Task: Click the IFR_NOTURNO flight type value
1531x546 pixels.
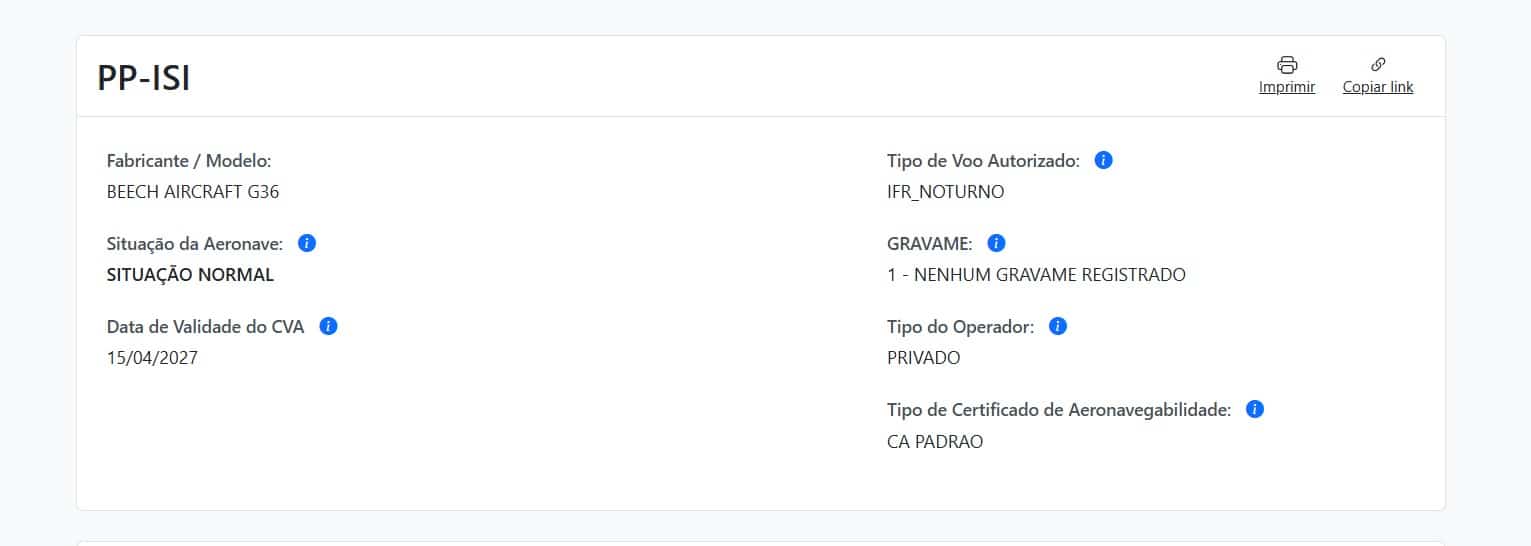Action: (945, 192)
